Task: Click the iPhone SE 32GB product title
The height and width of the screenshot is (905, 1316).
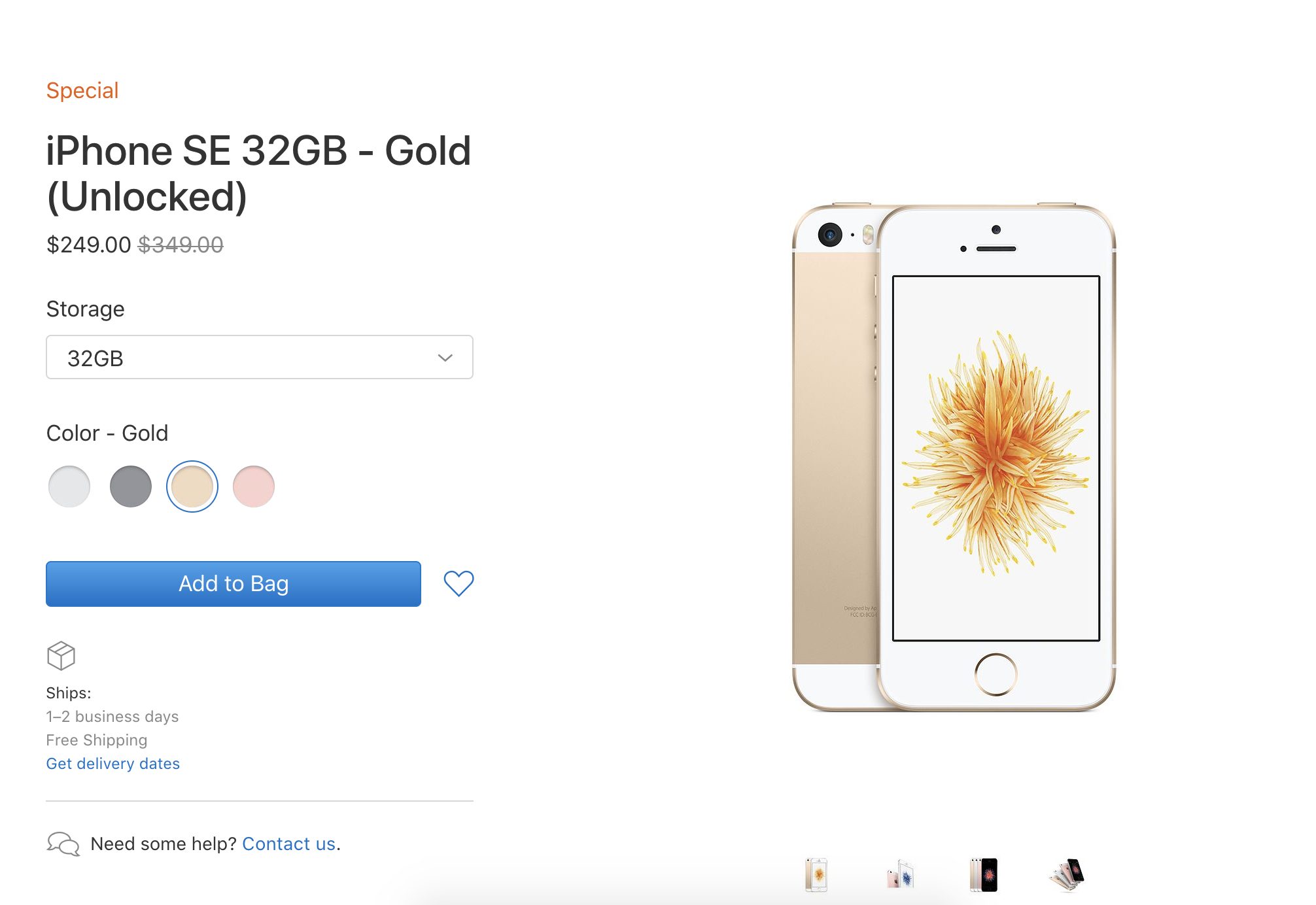Action: coord(258,173)
